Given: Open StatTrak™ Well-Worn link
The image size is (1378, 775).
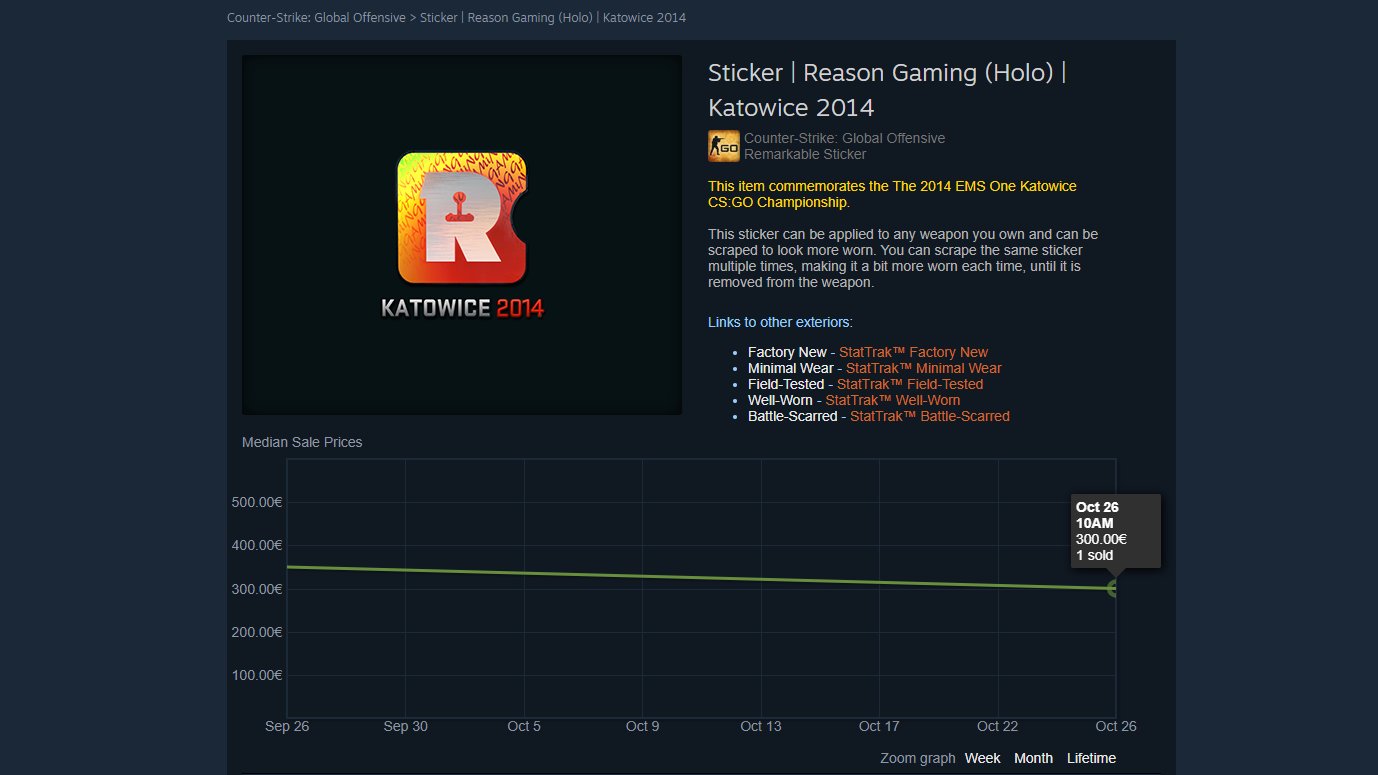Looking at the screenshot, I should 892,400.
